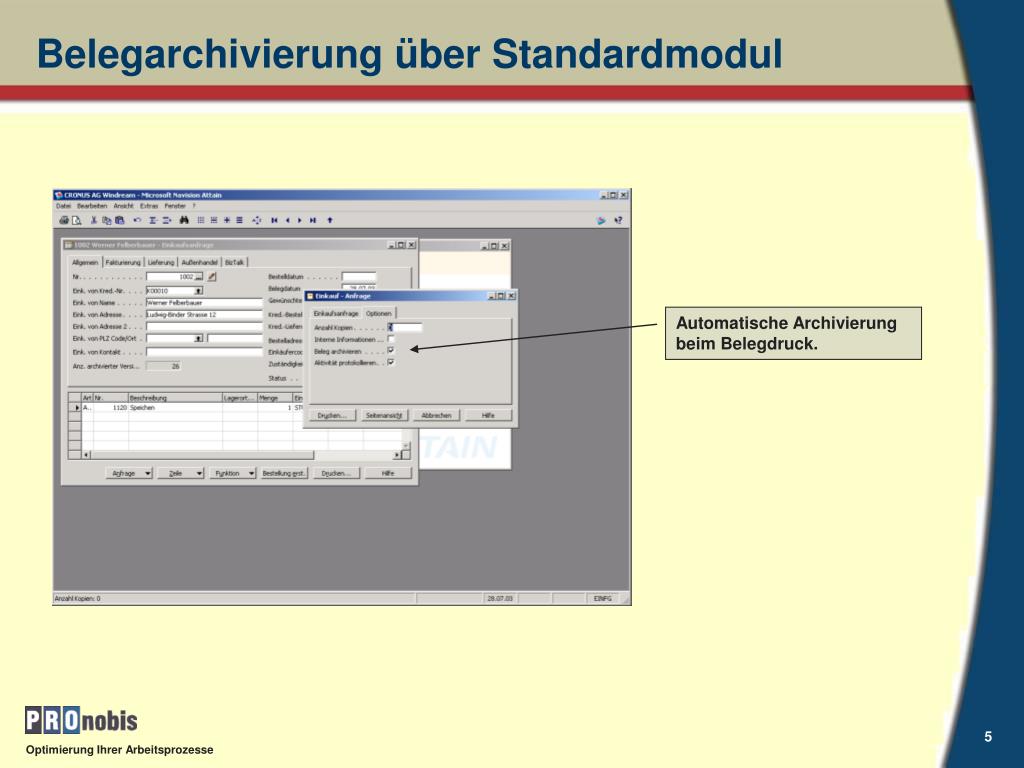Open the Datei menu
1024x768 pixels.
point(63,206)
